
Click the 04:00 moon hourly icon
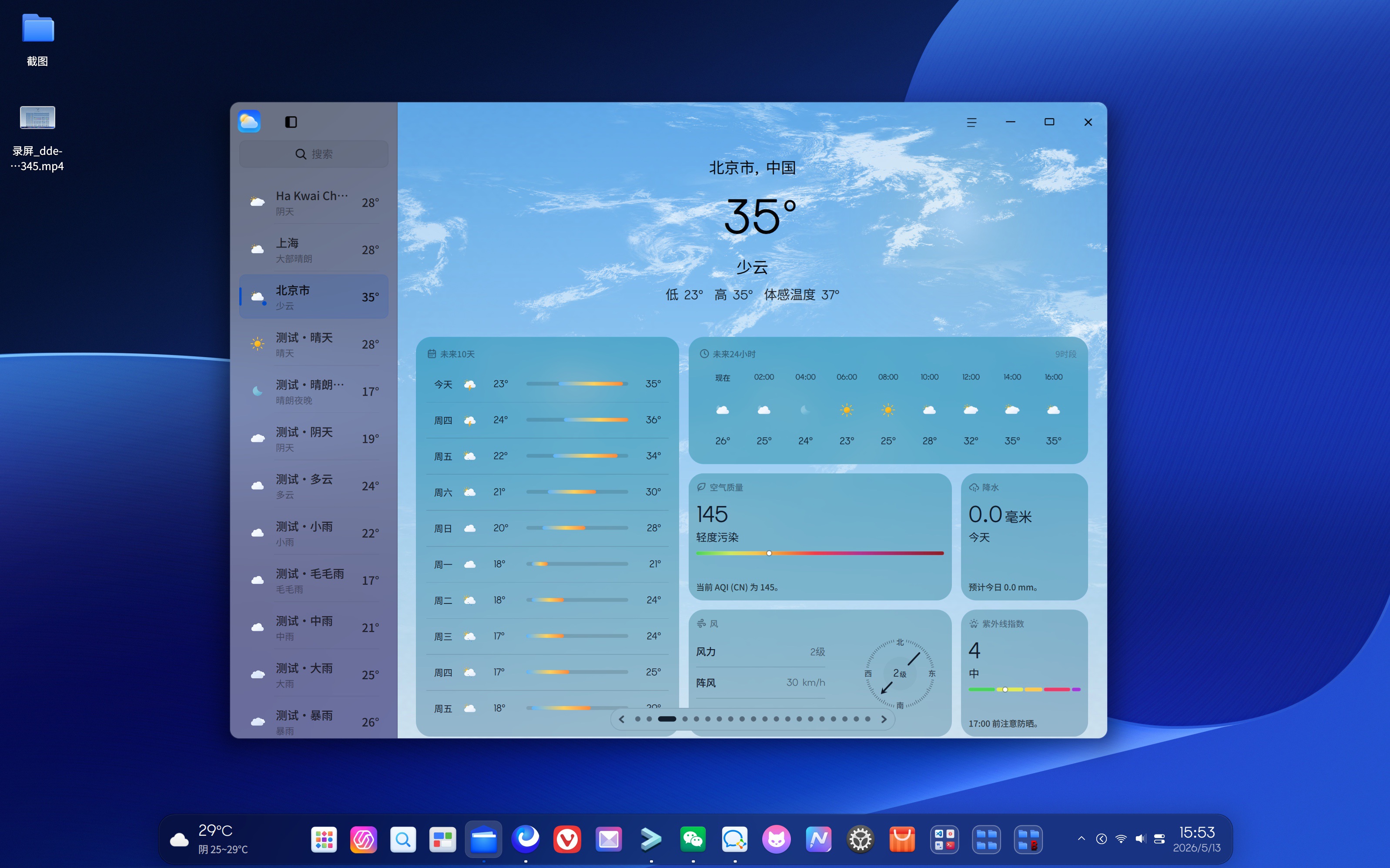pos(805,410)
